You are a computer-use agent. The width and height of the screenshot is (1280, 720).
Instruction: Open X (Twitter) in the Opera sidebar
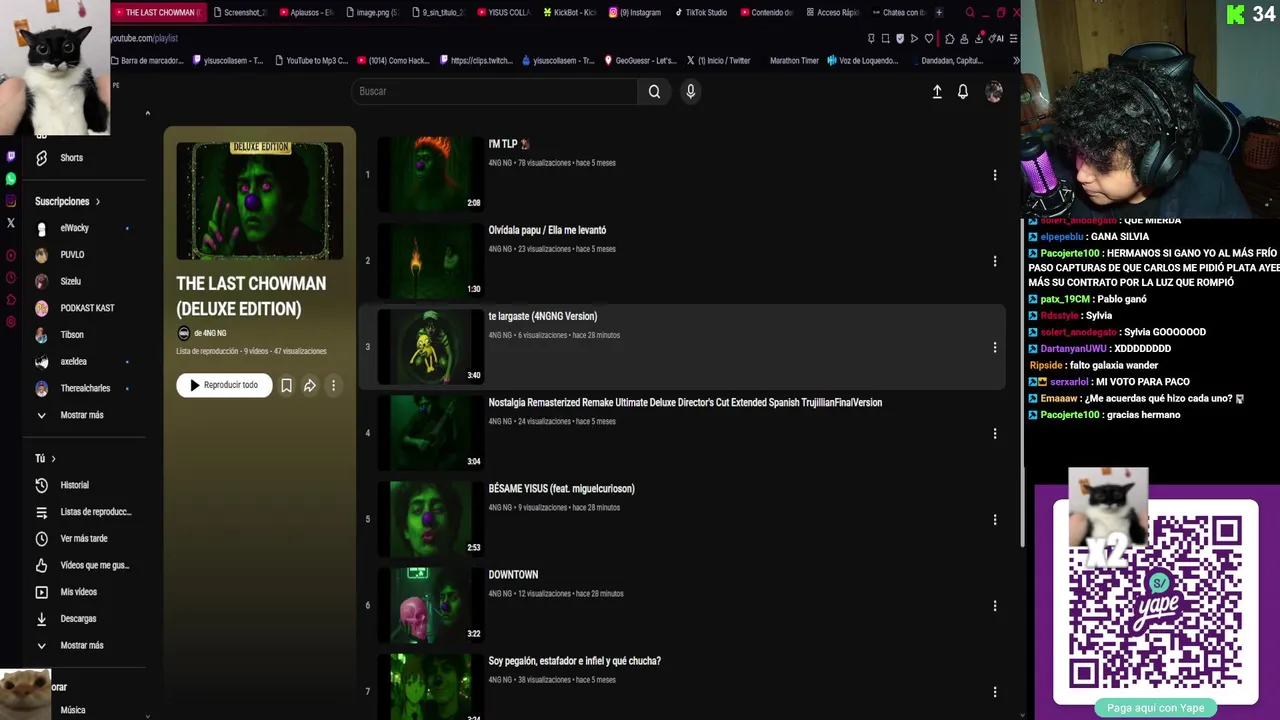pyautogui.click(x=11, y=223)
